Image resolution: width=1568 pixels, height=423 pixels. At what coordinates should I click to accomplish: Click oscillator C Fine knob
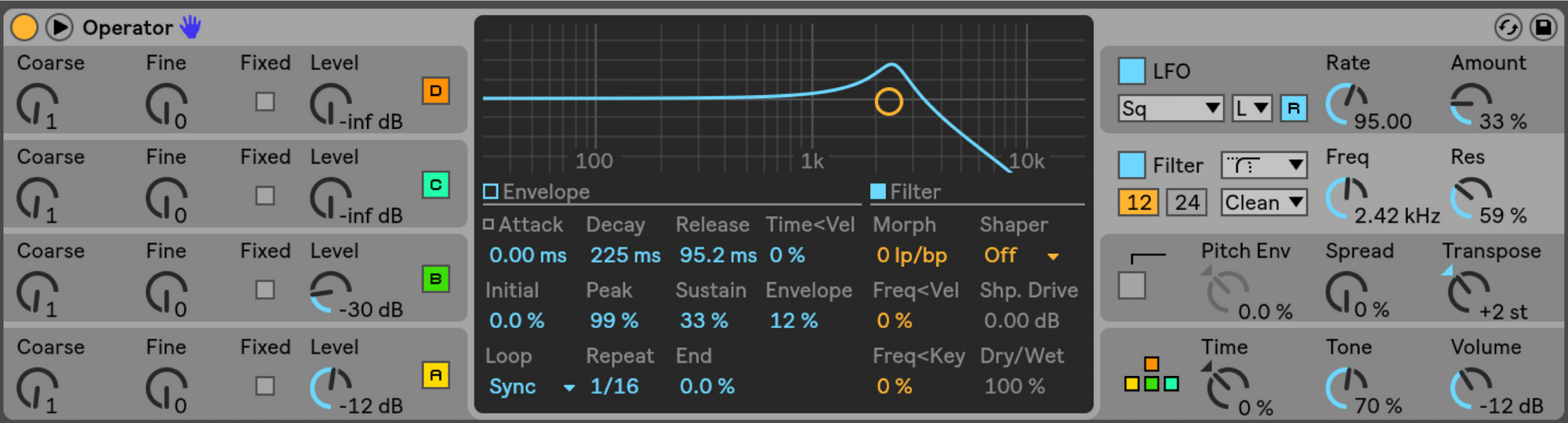coord(166,198)
